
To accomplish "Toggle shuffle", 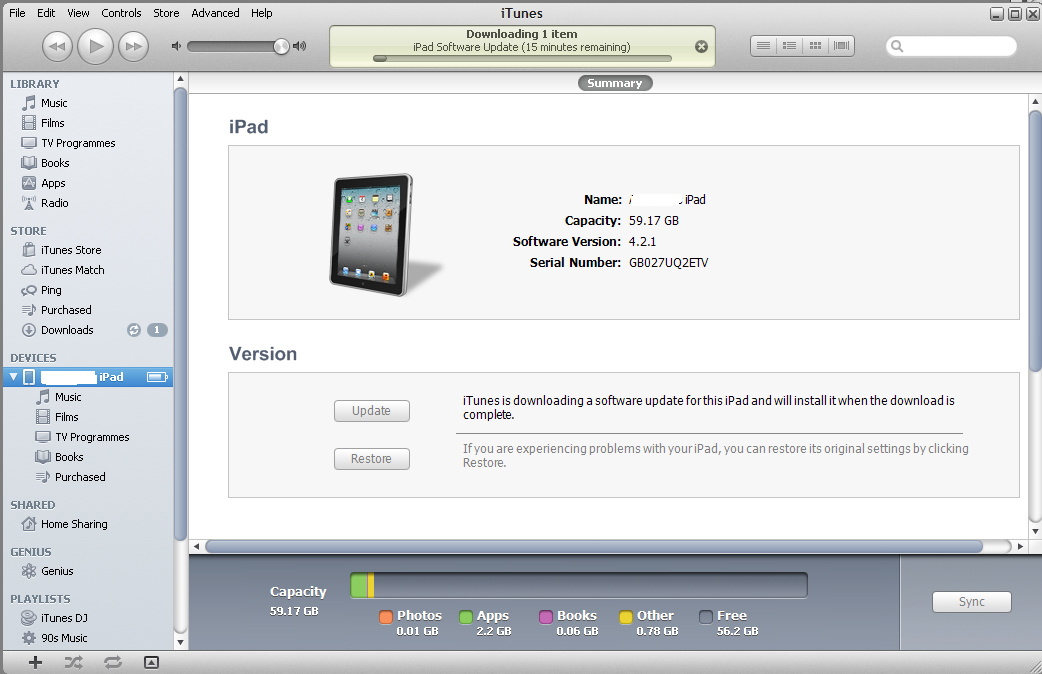I will [74, 662].
